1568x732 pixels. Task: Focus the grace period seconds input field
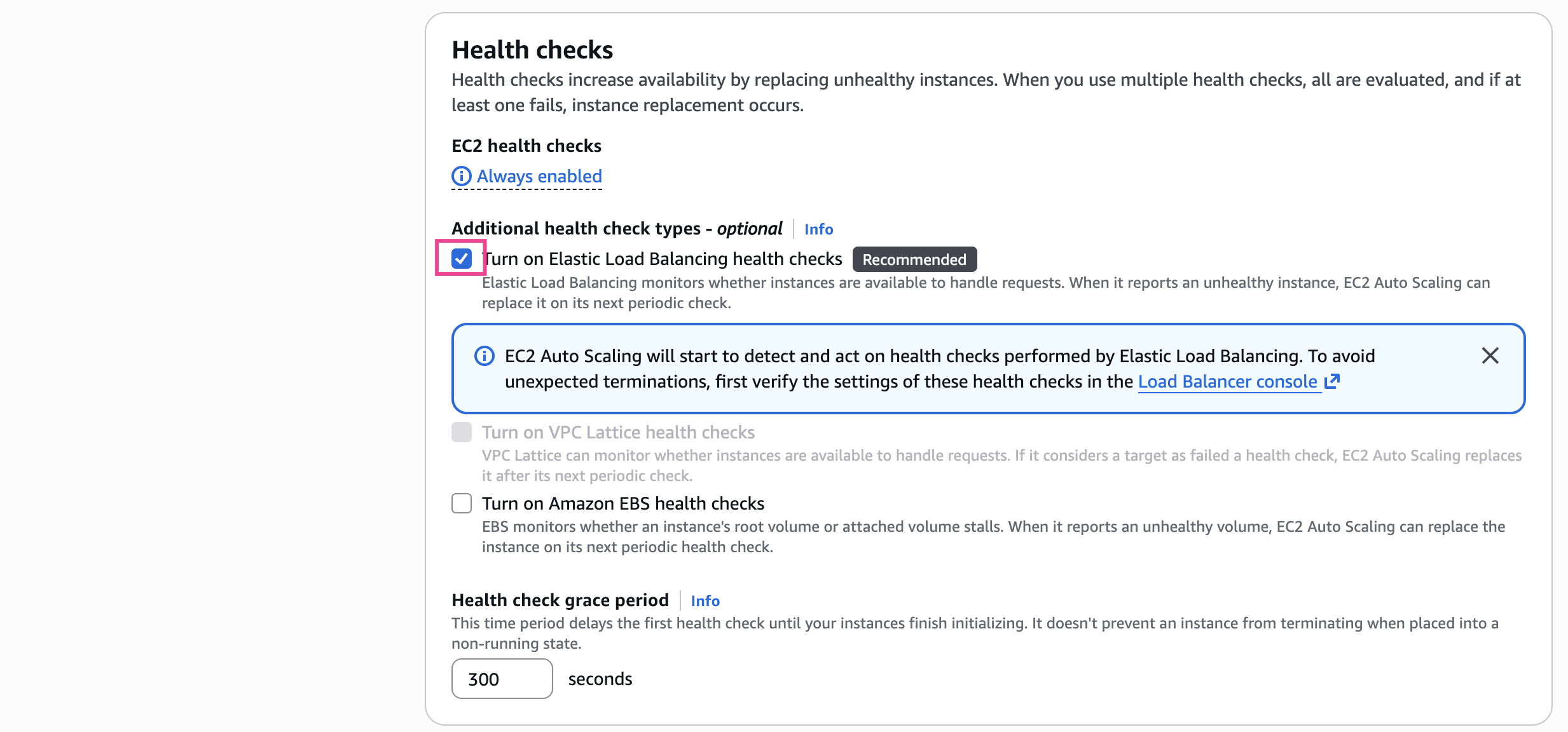pyautogui.click(x=502, y=679)
